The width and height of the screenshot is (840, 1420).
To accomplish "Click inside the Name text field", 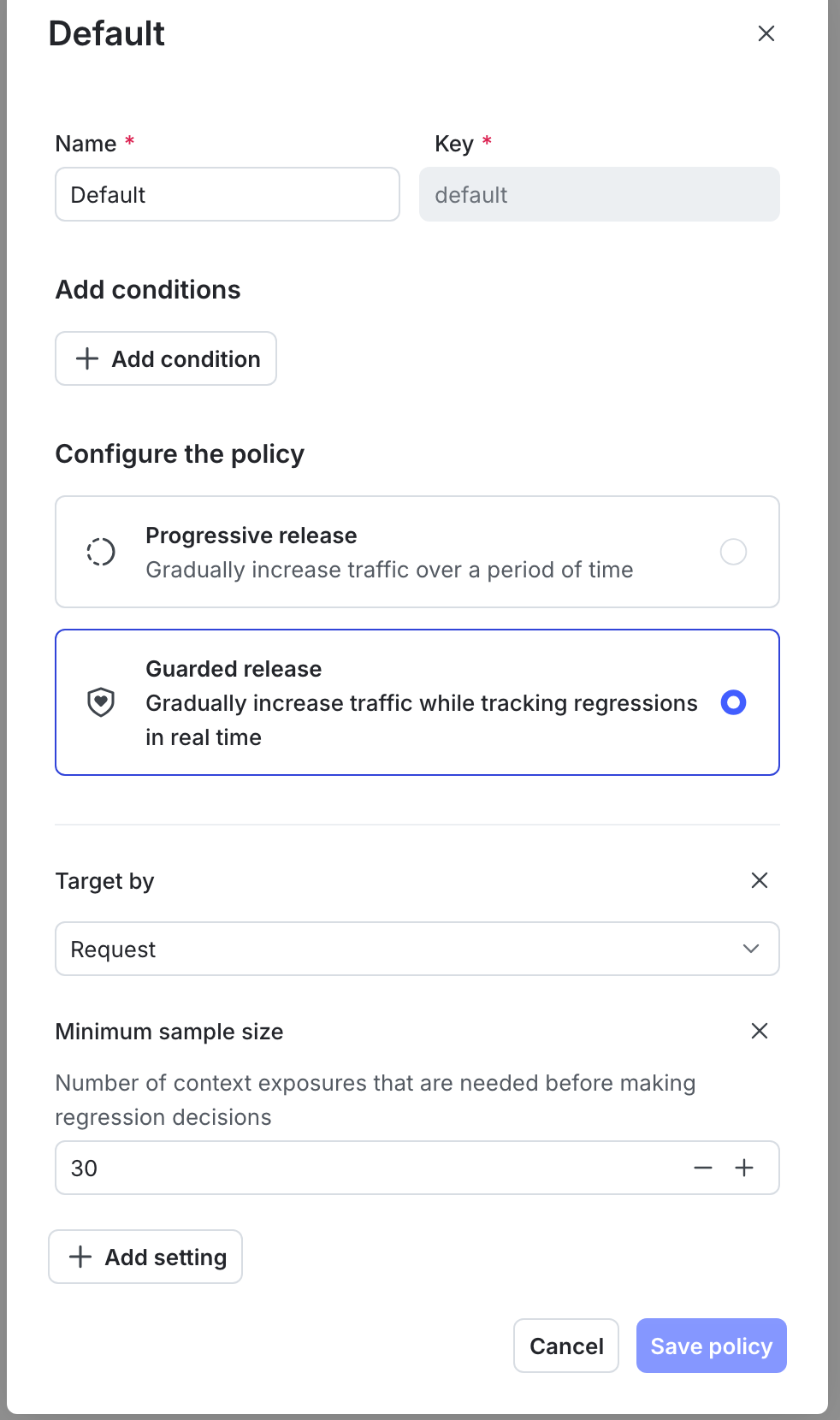I will click(x=227, y=194).
